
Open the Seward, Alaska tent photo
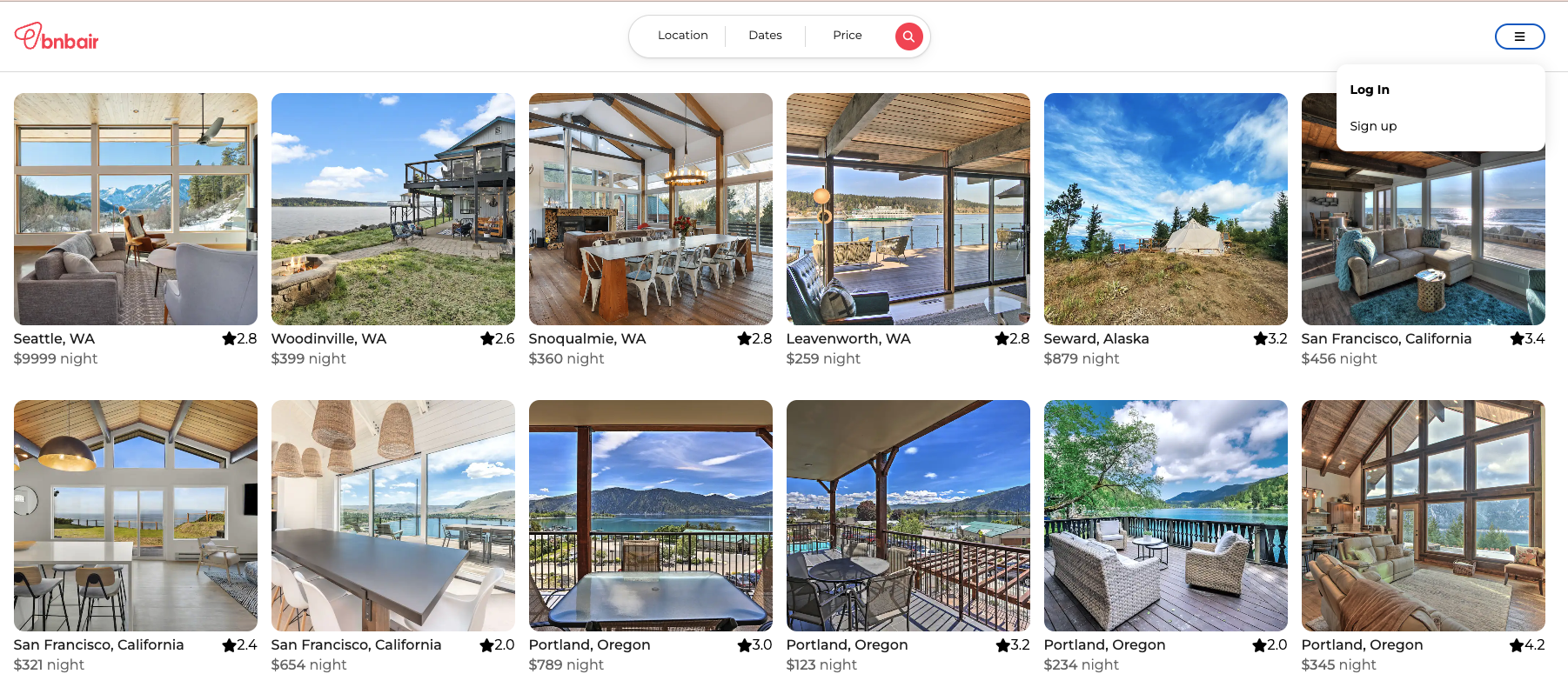pos(1166,209)
